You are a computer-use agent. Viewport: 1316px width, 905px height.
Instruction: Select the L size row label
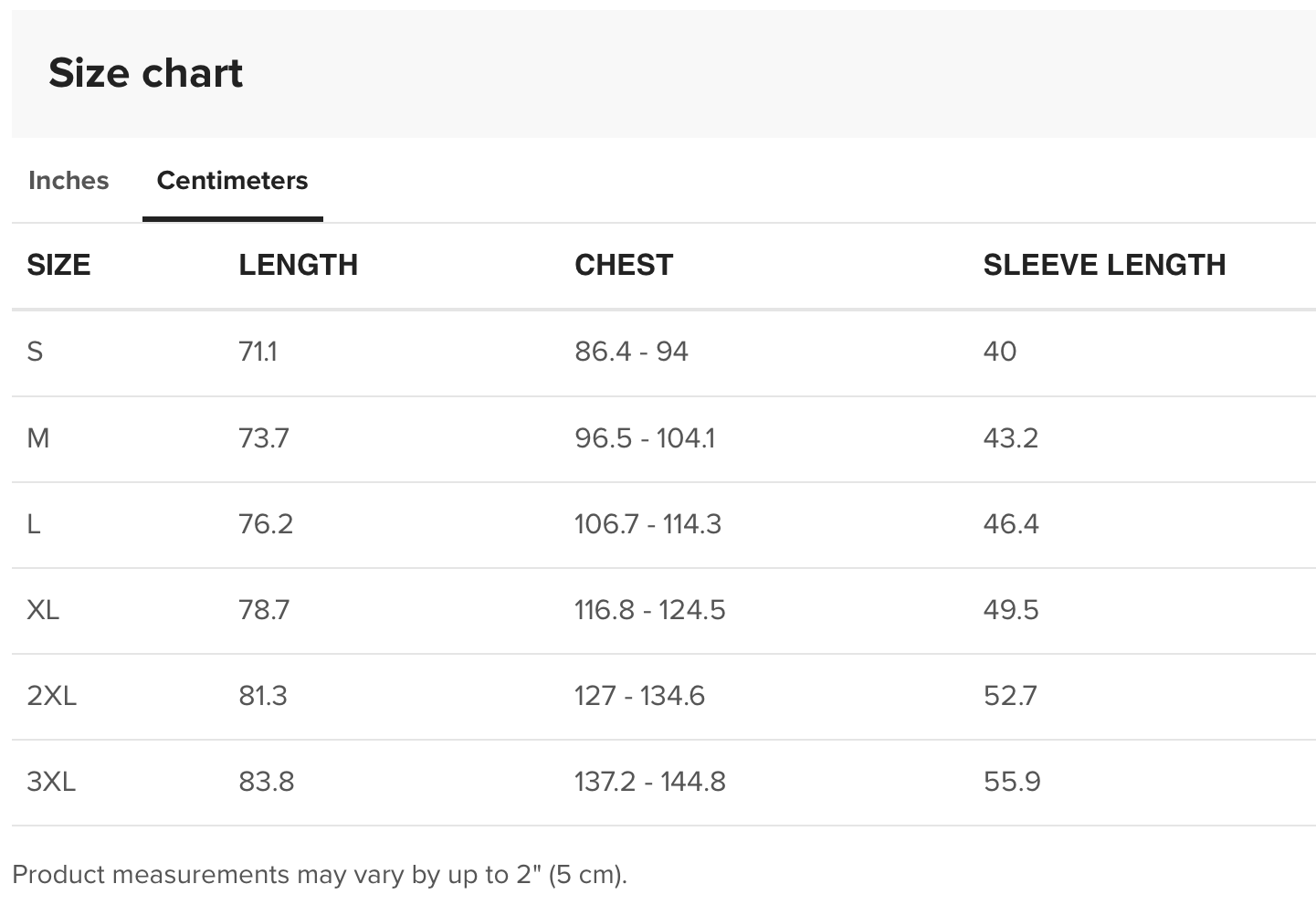click(34, 524)
